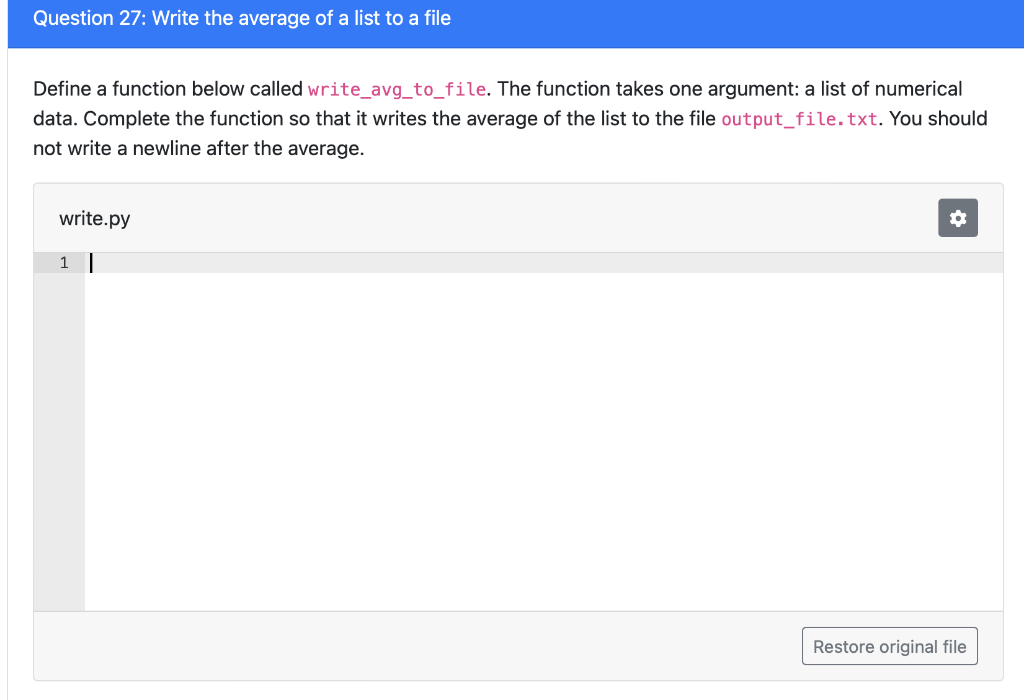
Task: Click the output_file.txt code text
Action: click(799, 119)
